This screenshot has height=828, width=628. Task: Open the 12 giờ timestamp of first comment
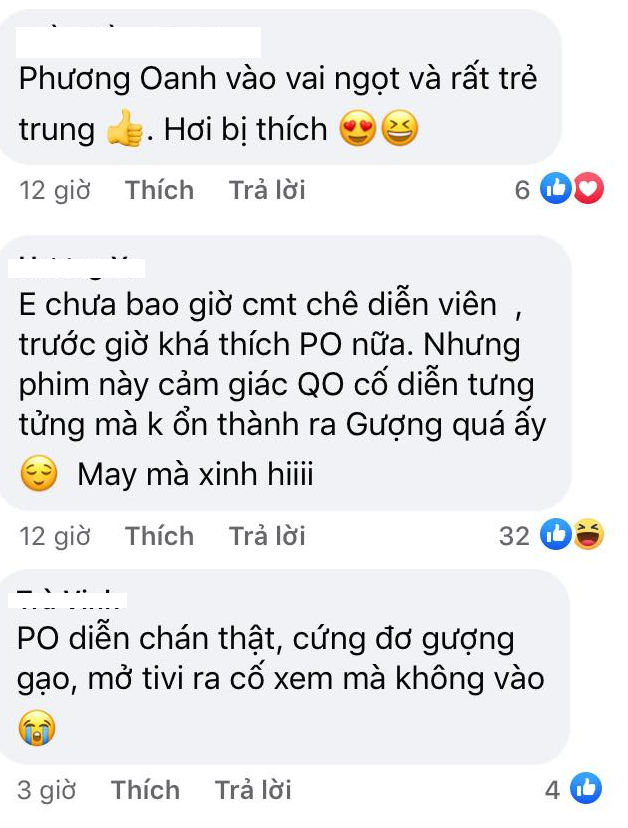55,190
